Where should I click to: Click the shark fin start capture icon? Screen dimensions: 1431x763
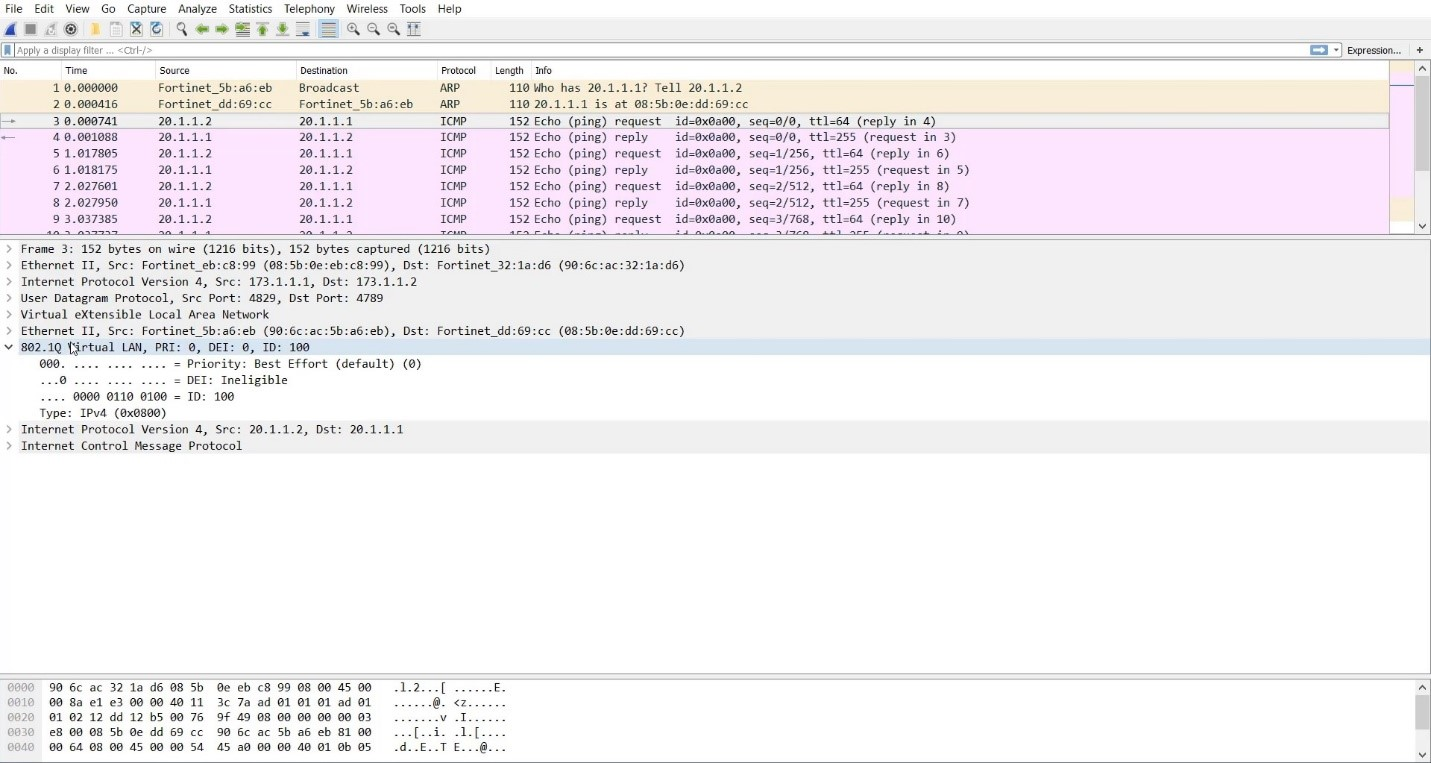coord(11,29)
